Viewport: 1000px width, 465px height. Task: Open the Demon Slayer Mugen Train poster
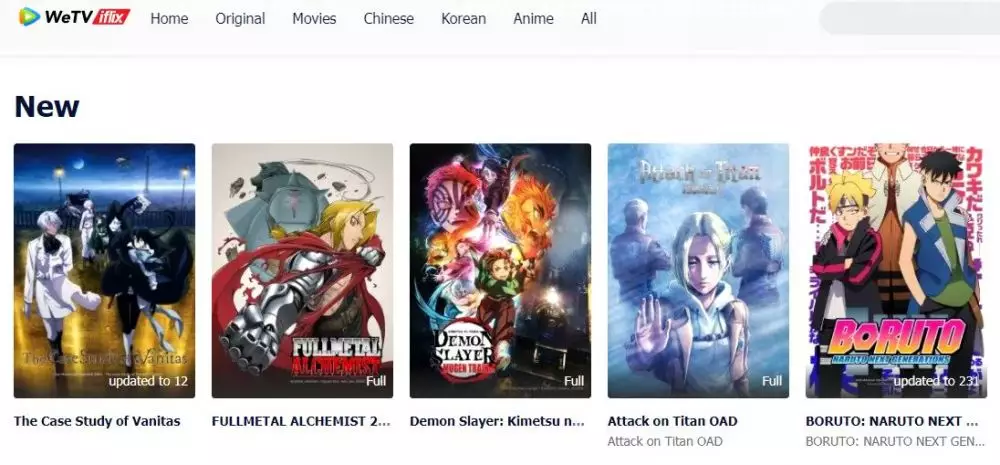(x=500, y=270)
